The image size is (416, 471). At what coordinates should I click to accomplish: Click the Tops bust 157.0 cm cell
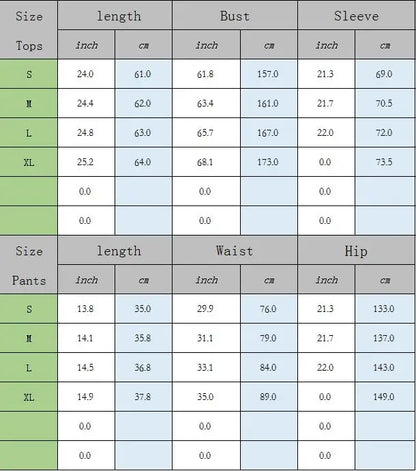pyautogui.click(x=269, y=74)
